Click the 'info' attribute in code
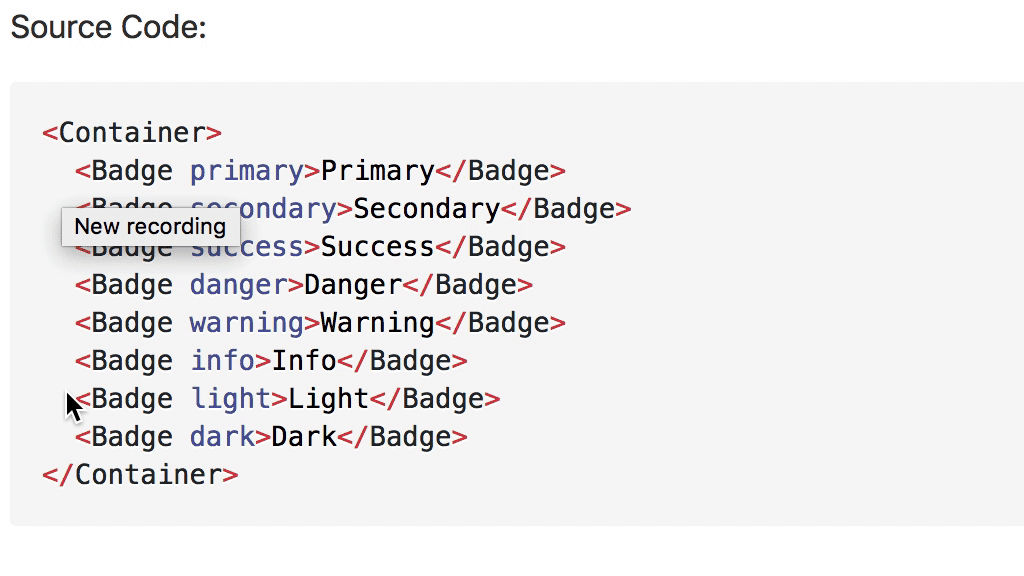1024x576 pixels. (223, 360)
